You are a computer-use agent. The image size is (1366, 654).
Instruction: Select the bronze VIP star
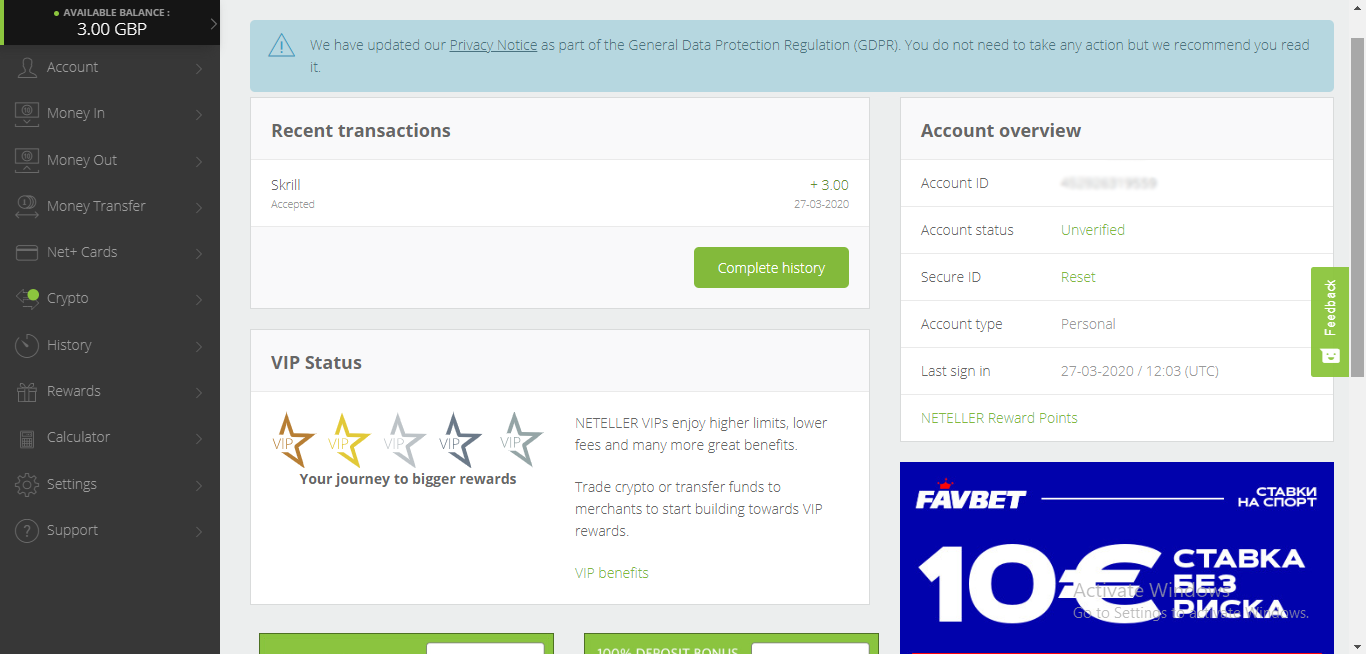(x=294, y=439)
